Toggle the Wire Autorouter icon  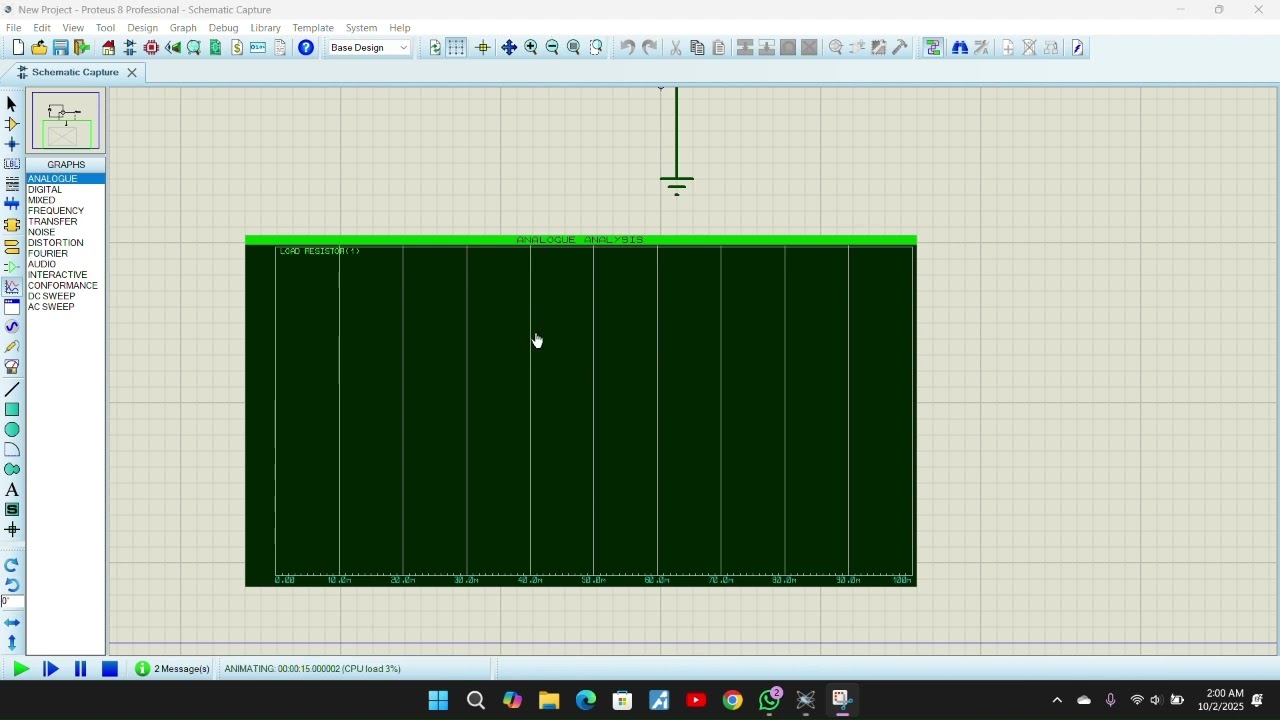point(933,48)
